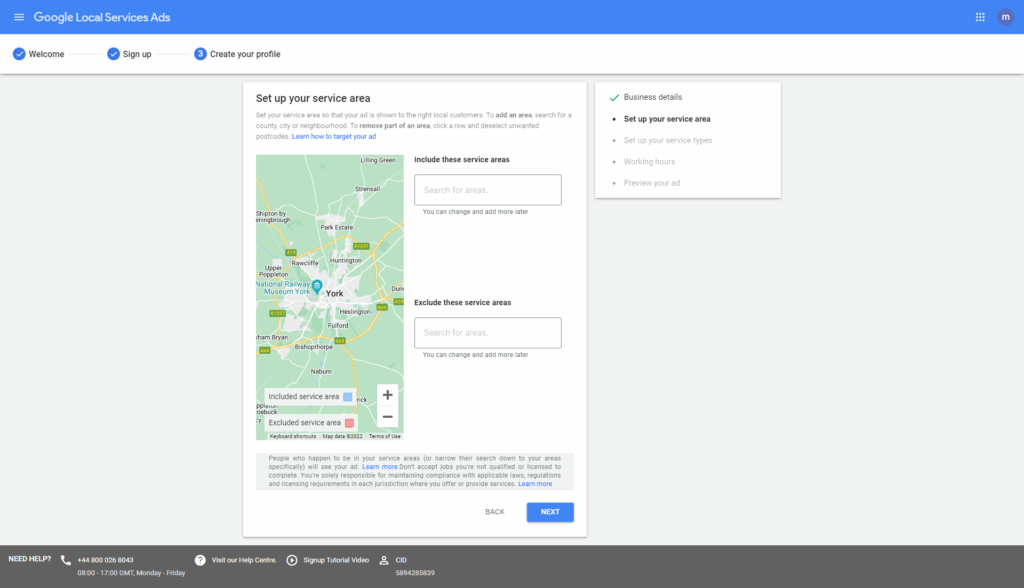Click the user account avatar
1024x588 pixels.
tap(1005, 17)
